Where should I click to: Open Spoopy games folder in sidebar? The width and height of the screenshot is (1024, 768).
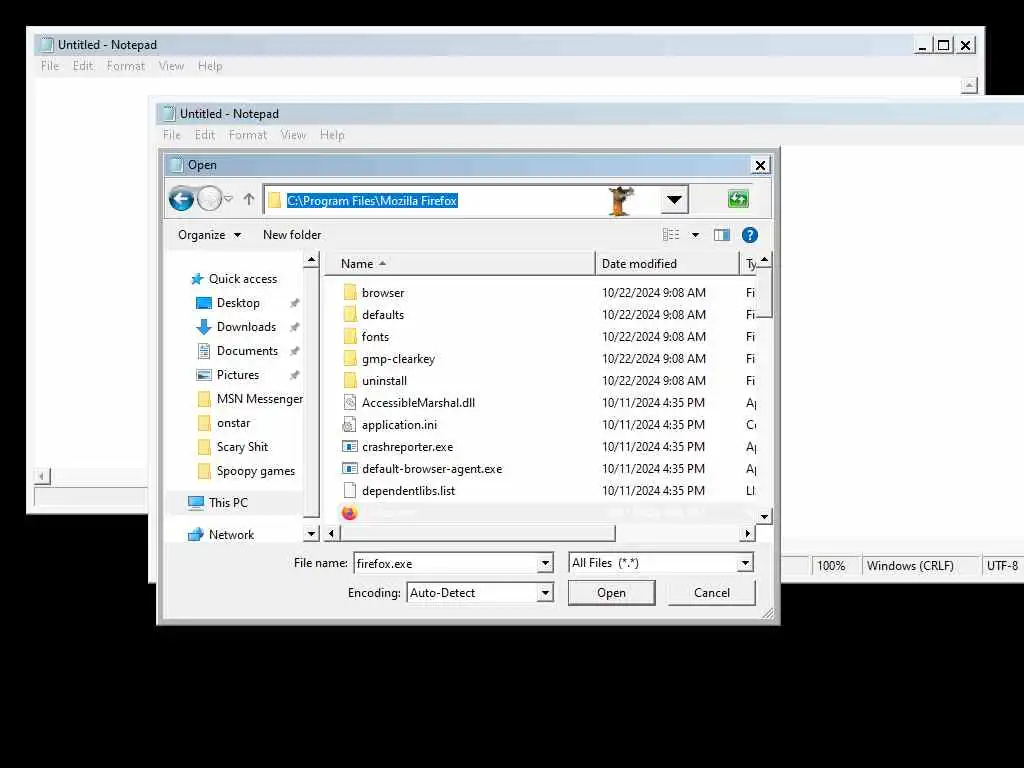point(246,471)
